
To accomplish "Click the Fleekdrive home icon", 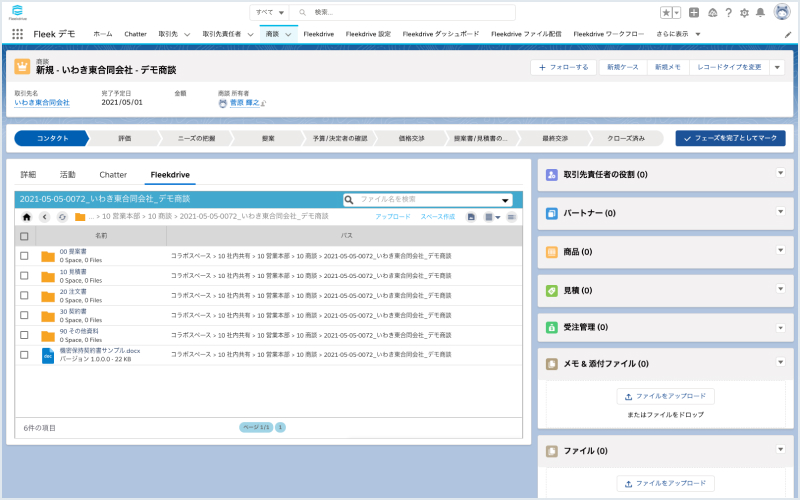I will 27,217.
